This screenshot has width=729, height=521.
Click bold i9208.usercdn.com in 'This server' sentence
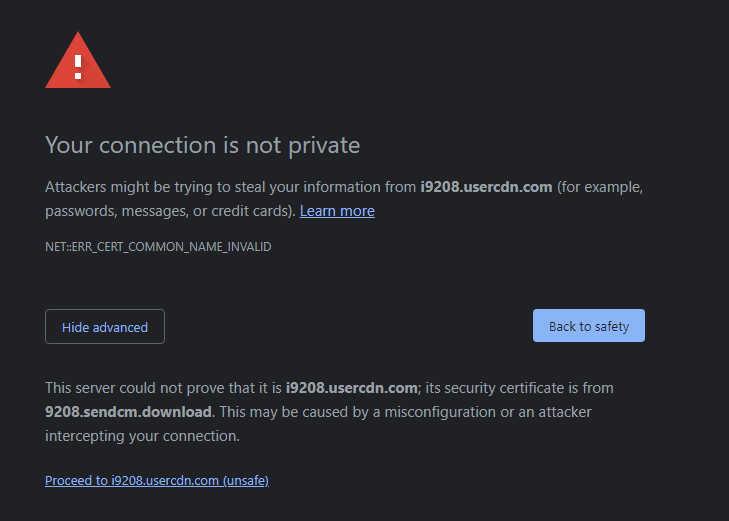[x=351, y=388]
